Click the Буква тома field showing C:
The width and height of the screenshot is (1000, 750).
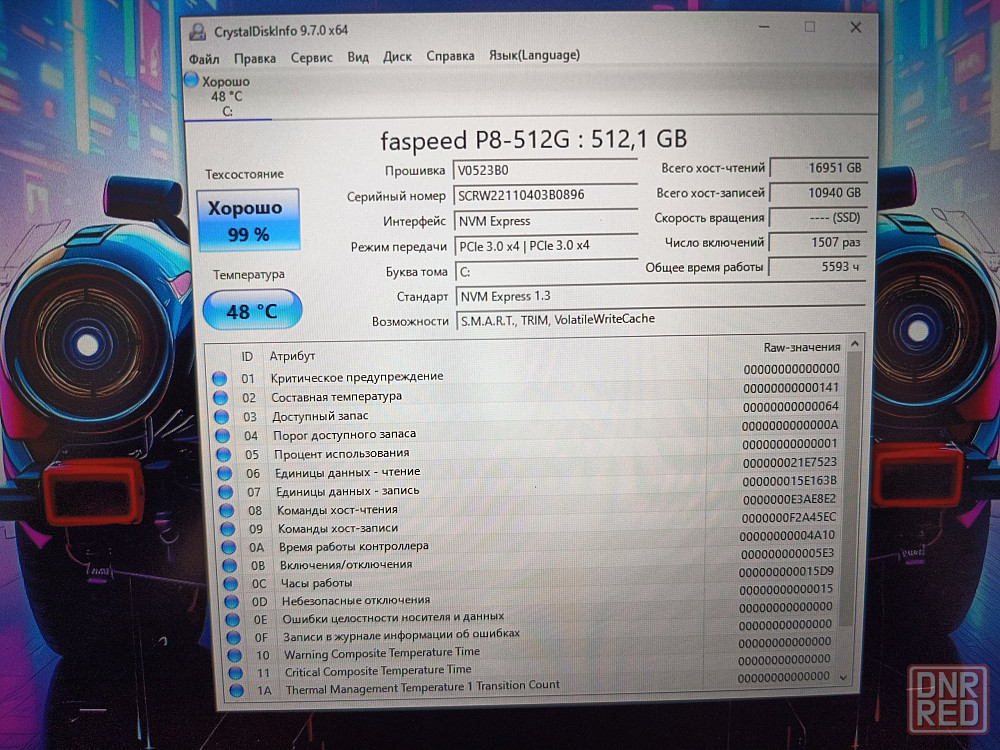(547, 272)
